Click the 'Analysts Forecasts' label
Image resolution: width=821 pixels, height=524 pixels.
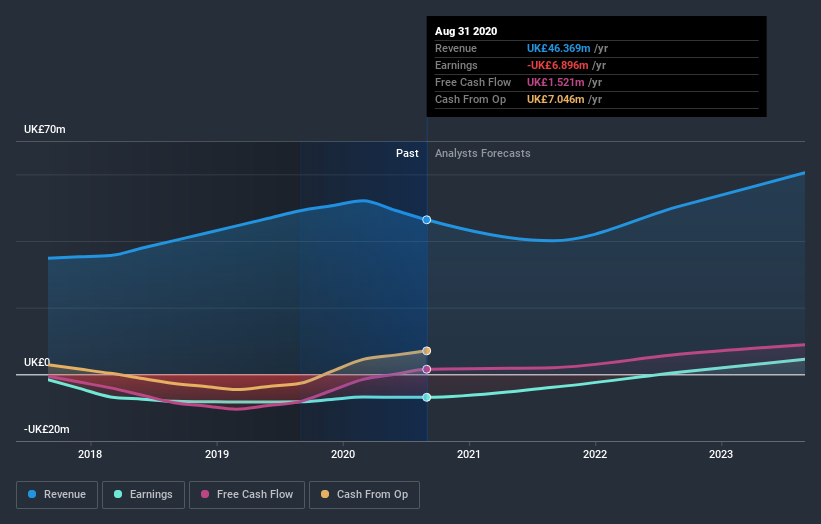coord(483,153)
